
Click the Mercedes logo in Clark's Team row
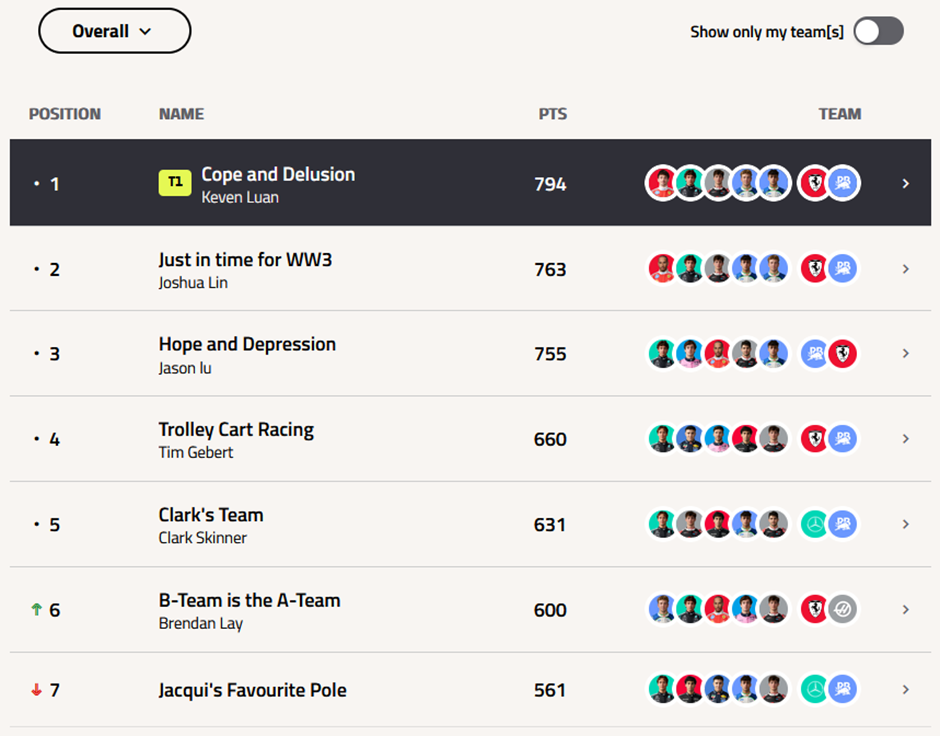(x=815, y=525)
